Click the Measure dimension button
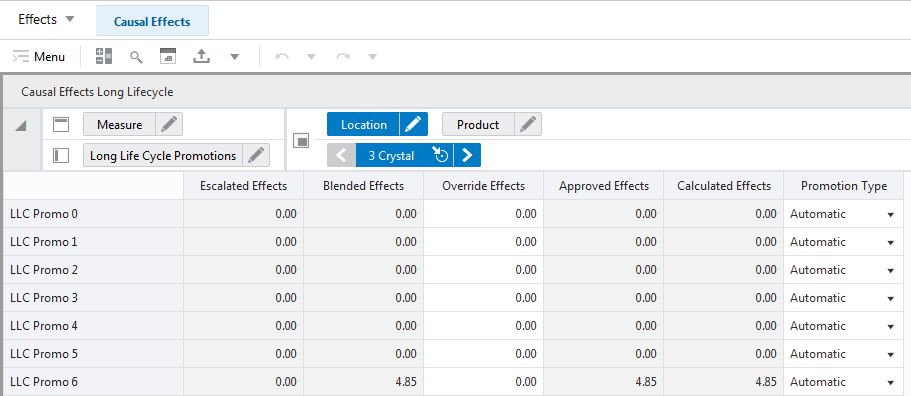This screenshot has width=911, height=396. pyautogui.click(x=119, y=124)
